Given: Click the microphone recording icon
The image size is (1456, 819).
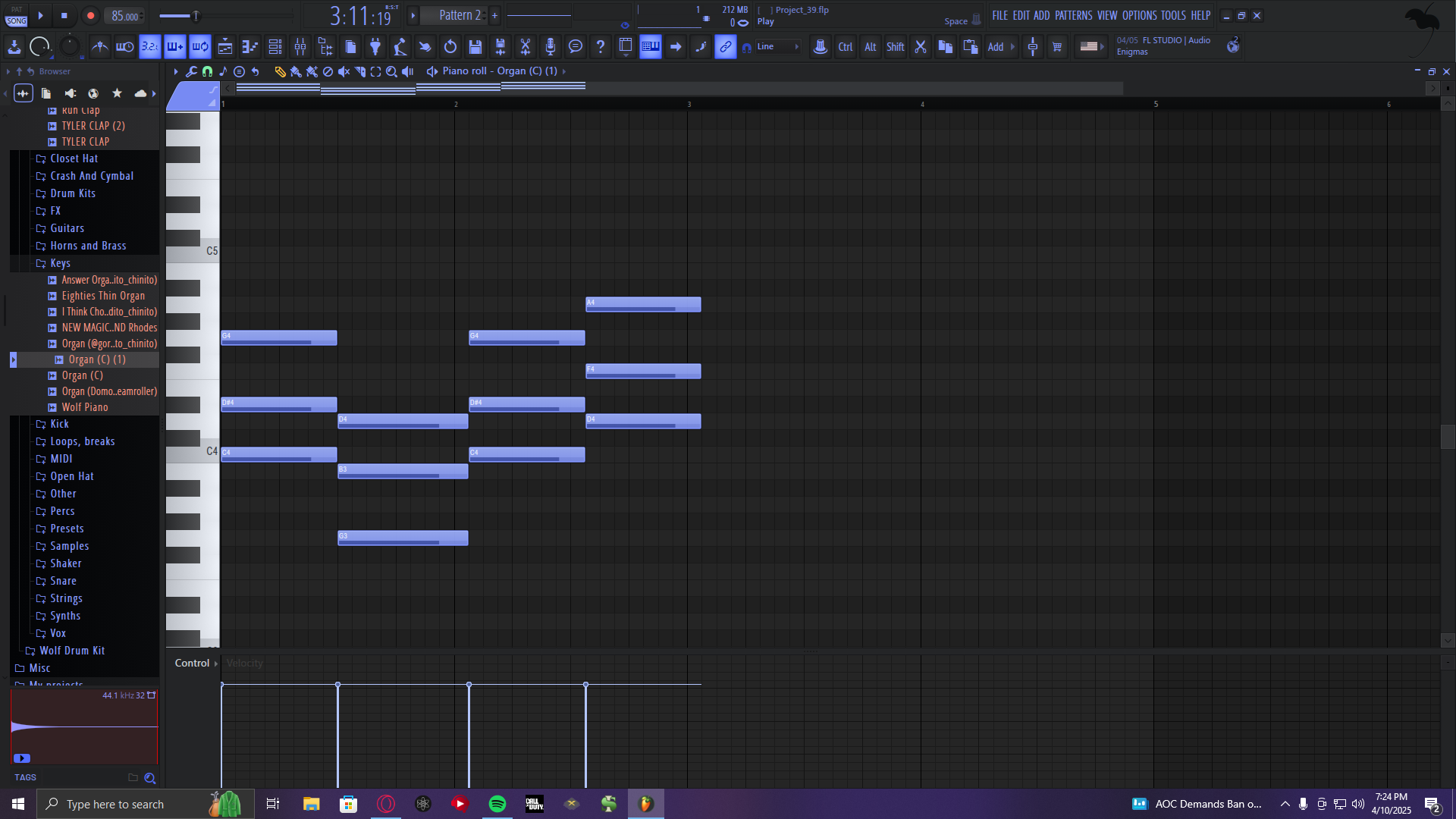Looking at the screenshot, I should 551,47.
